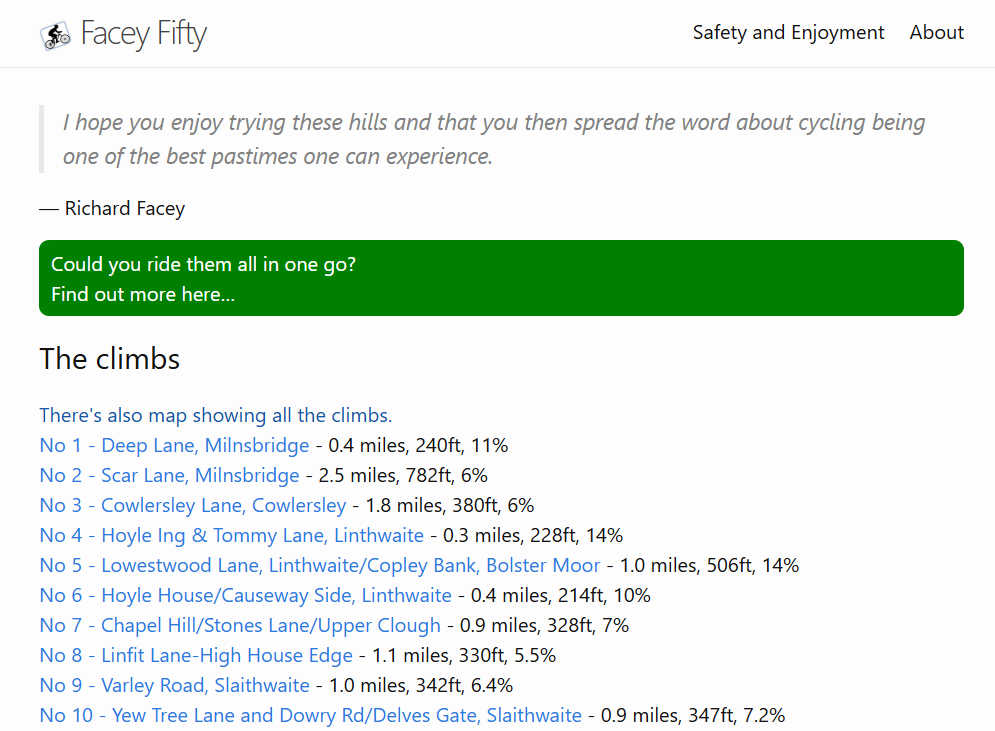The height and width of the screenshot is (731, 995).
Task: Open No 5 Lowestwood Lane/Copley Bank climb
Action: (320, 566)
